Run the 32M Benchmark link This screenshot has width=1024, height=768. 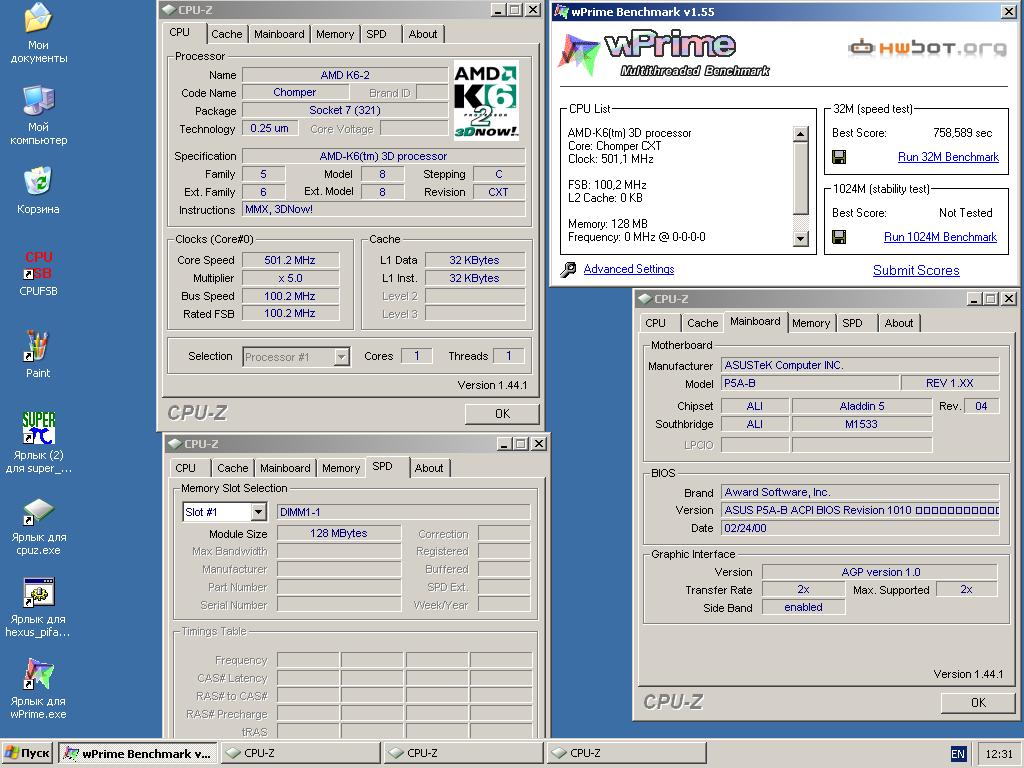pyautogui.click(x=948, y=157)
